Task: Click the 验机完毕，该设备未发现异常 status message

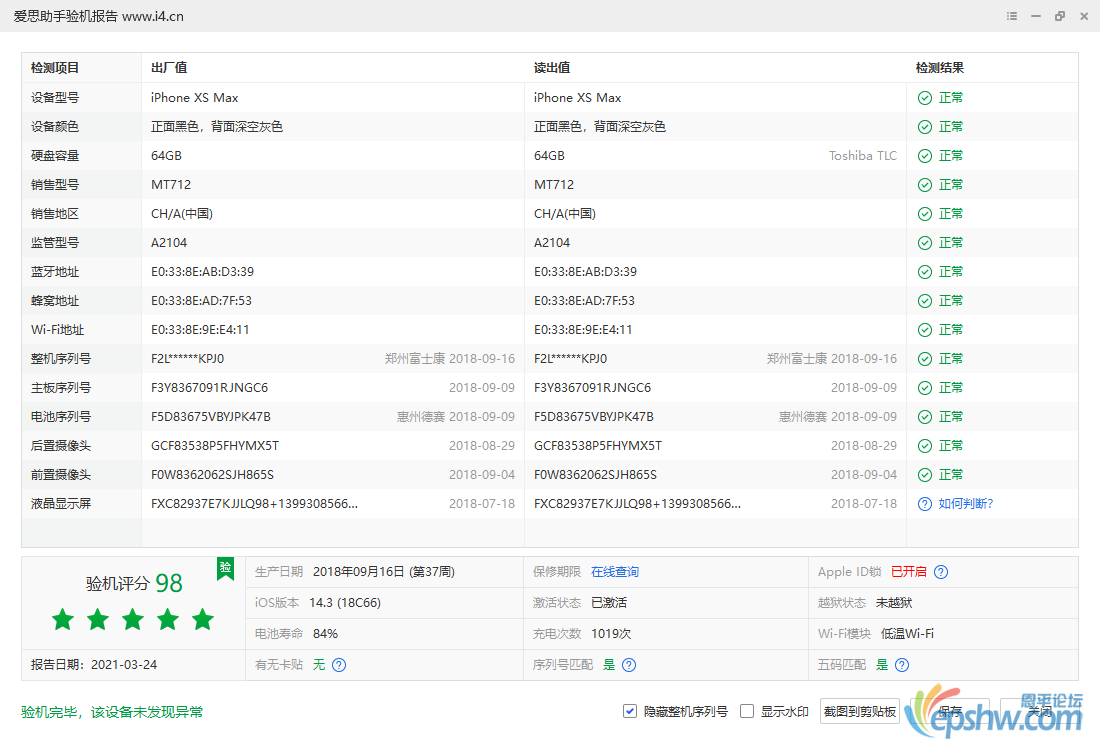Action: [x=112, y=713]
